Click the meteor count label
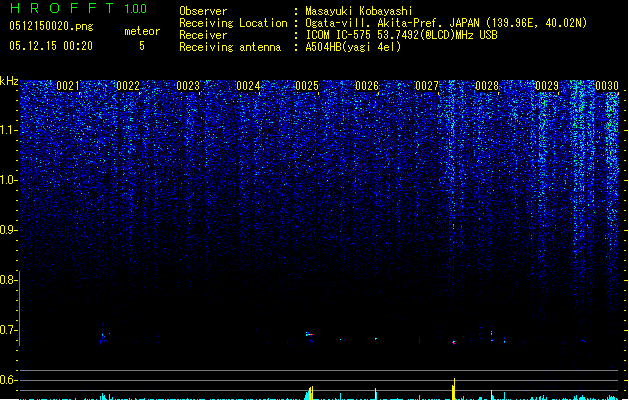Image resolution: width=629 pixels, height=400 pixels. tap(142, 31)
